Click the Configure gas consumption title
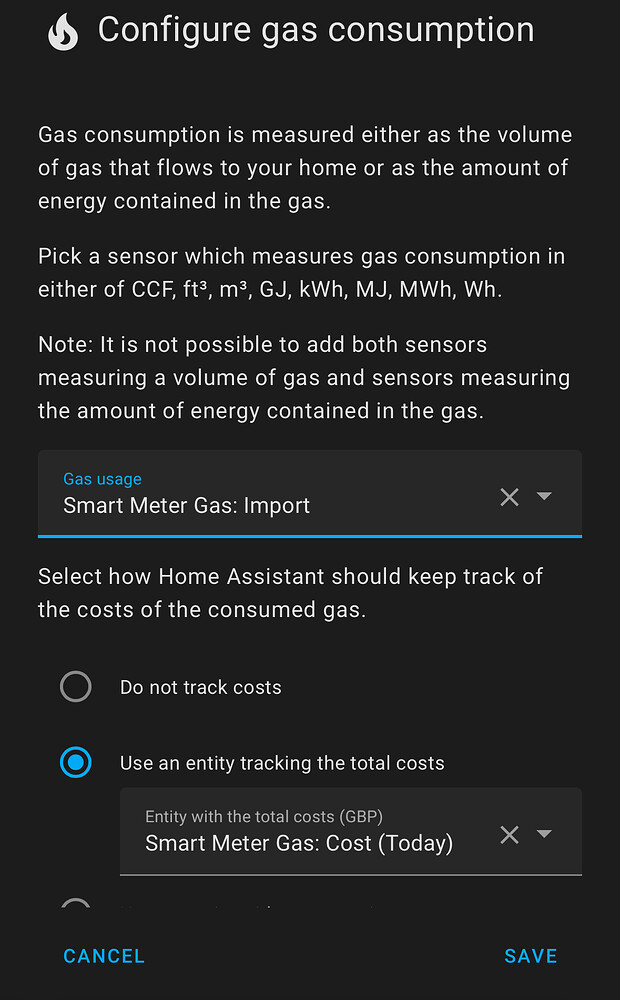 (316, 30)
